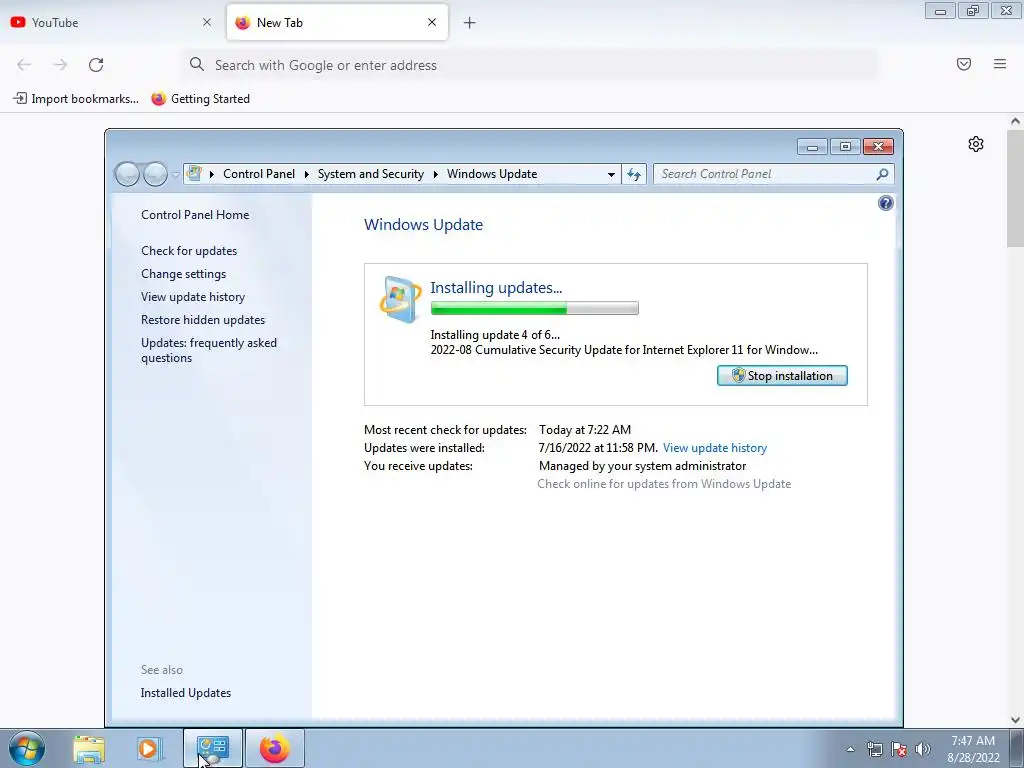Open Change settings link

(184, 274)
